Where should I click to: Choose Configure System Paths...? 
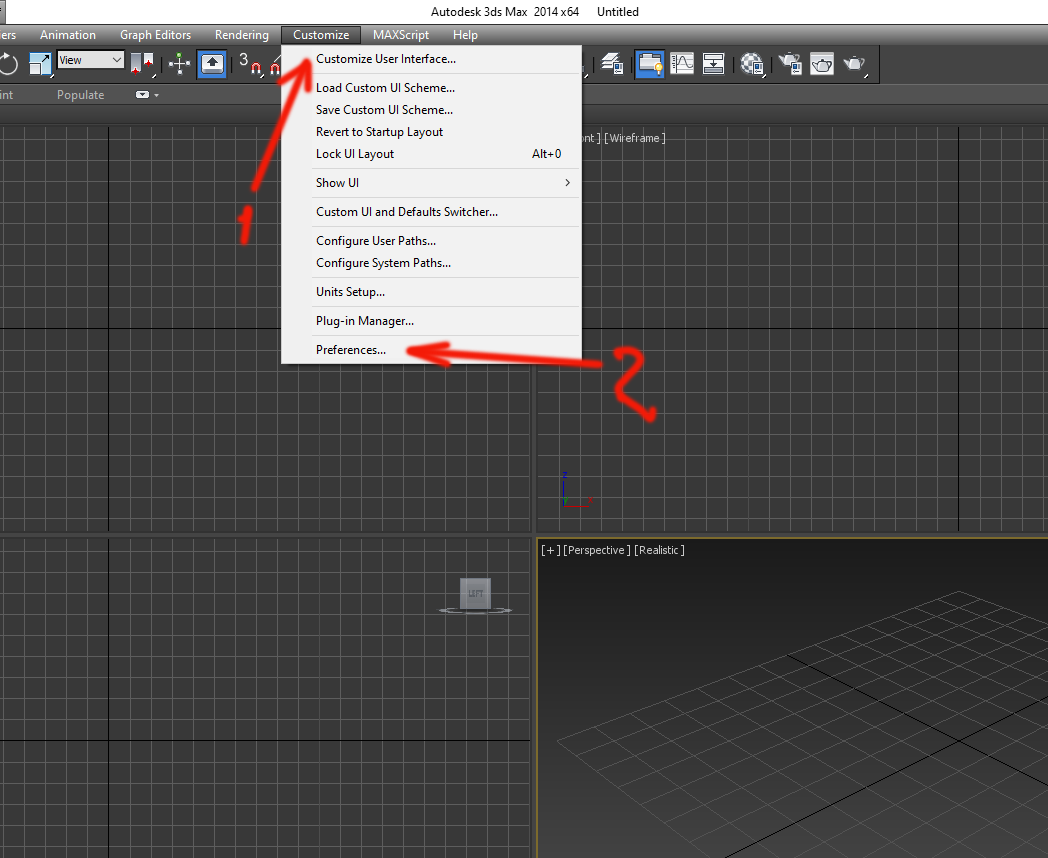[x=432, y=263]
